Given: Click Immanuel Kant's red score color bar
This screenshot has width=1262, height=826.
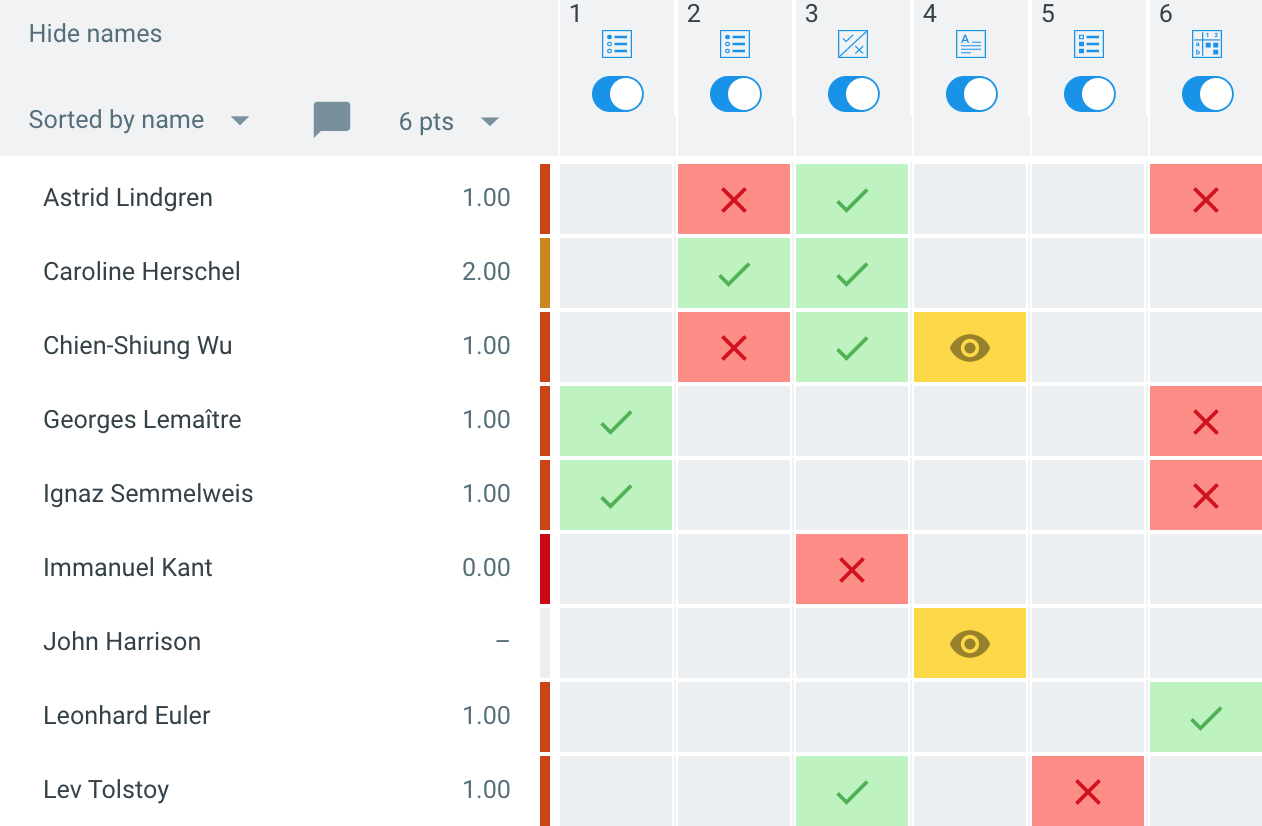Looking at the screenshot, I should (x=545, y=569).
